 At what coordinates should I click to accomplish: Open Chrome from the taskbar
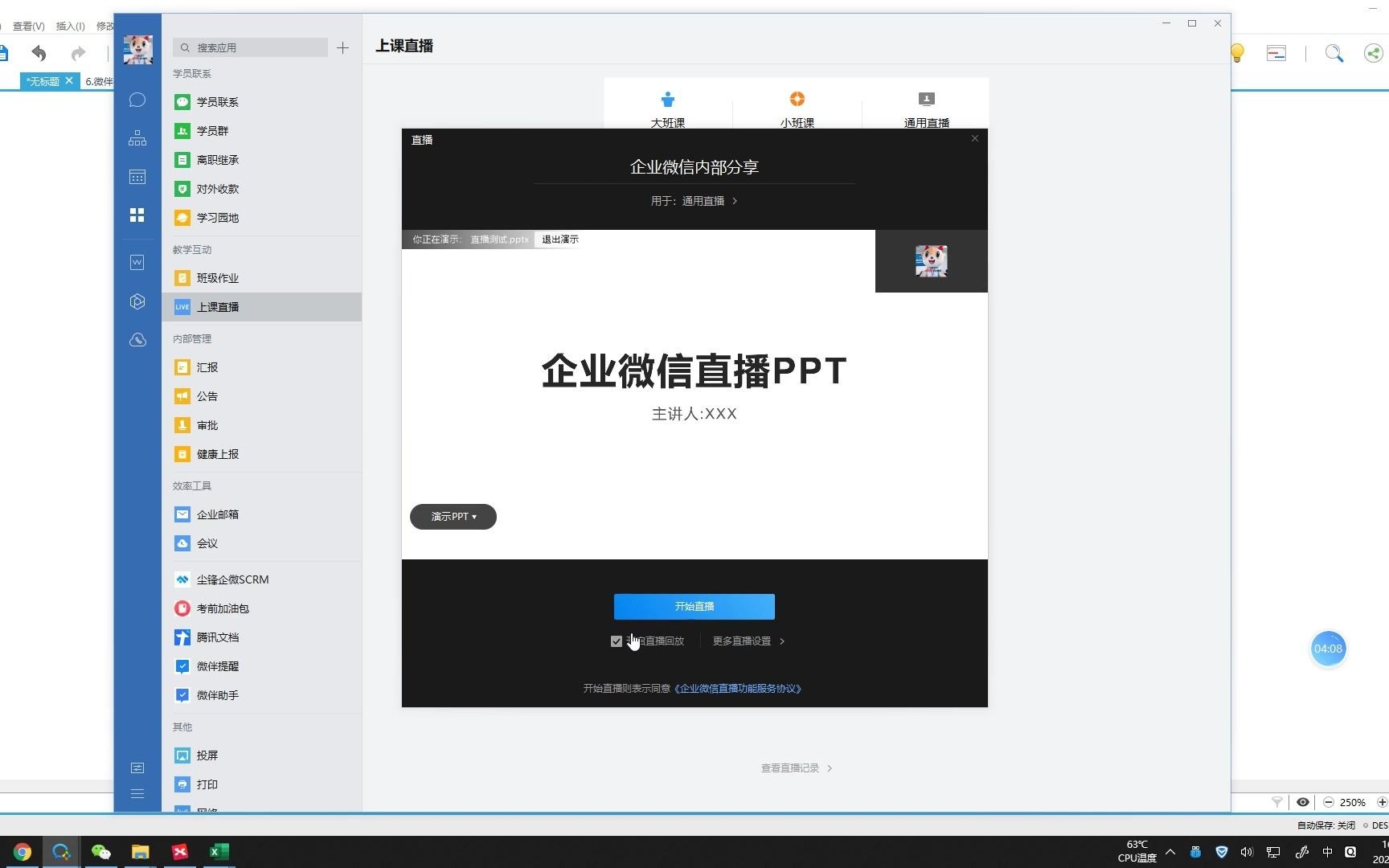(23, 852)
